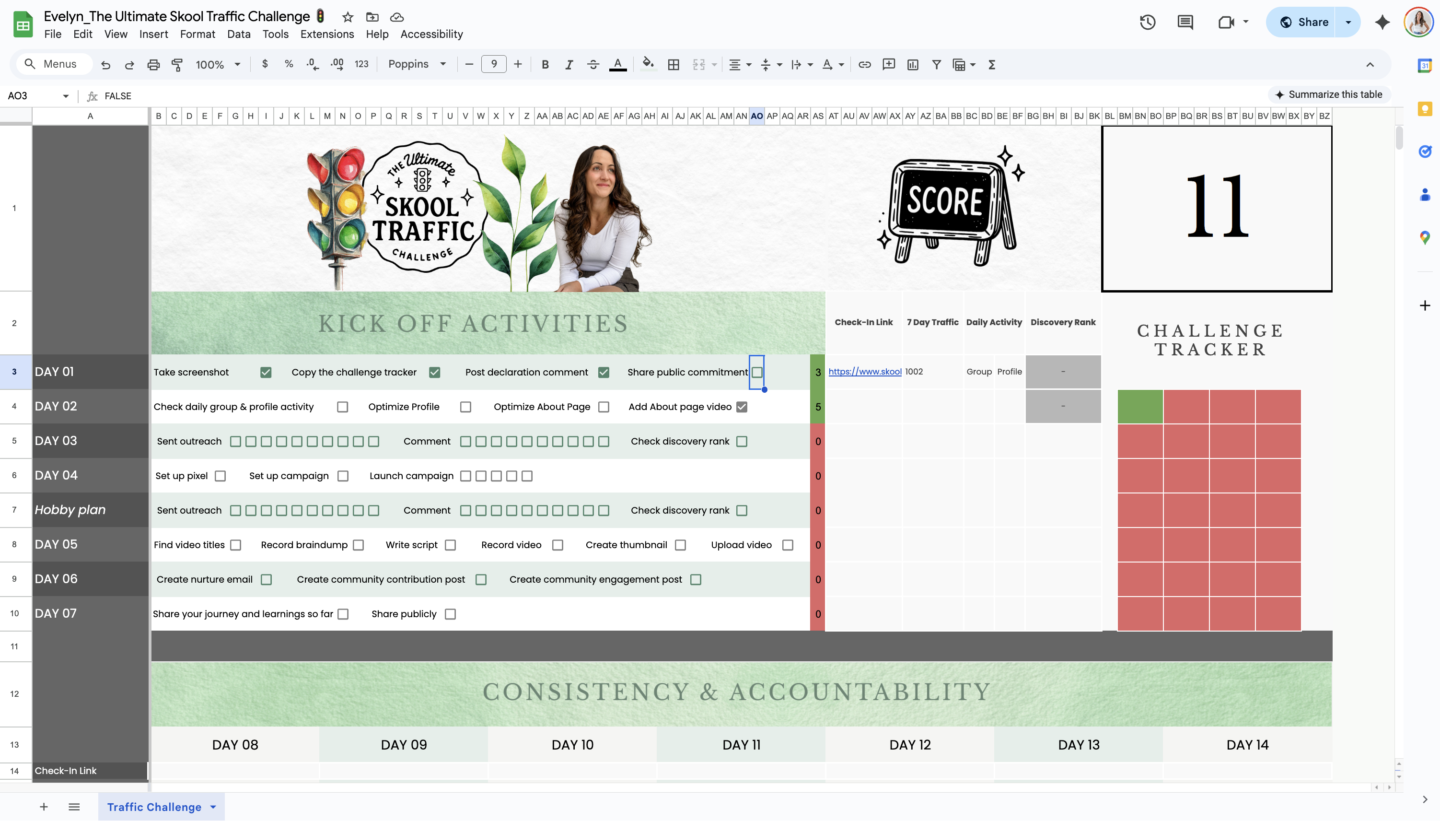Screen dimensions: 1440x821
Task: Open the File menu
Action: click(x=53, y=34)
